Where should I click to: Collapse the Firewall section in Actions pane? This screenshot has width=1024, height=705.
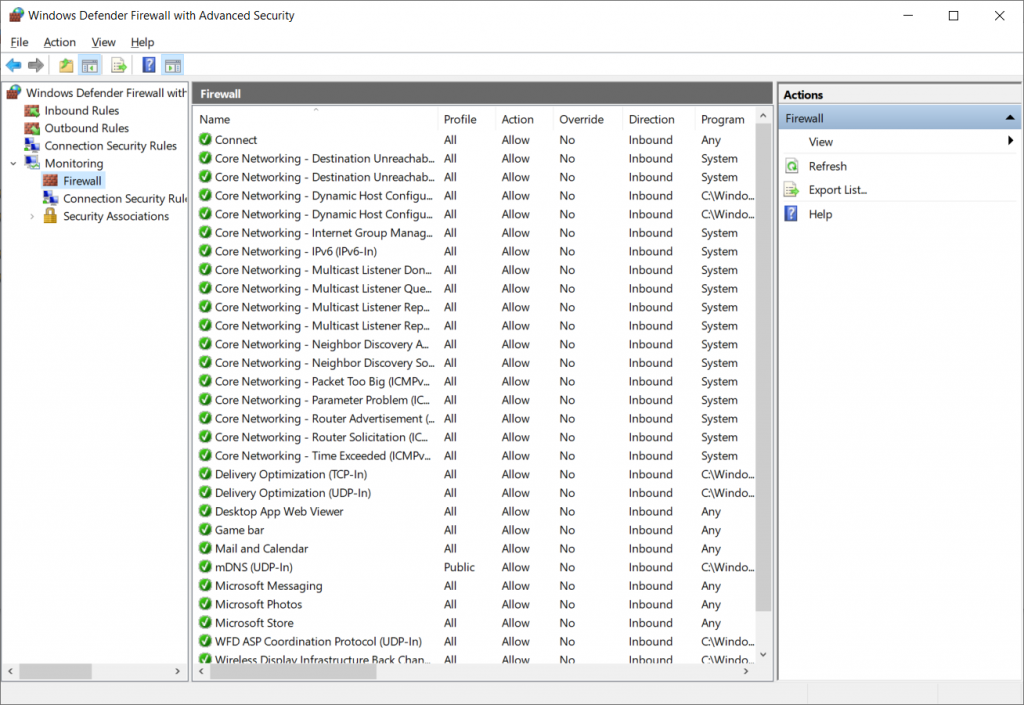coord(1010,118)
